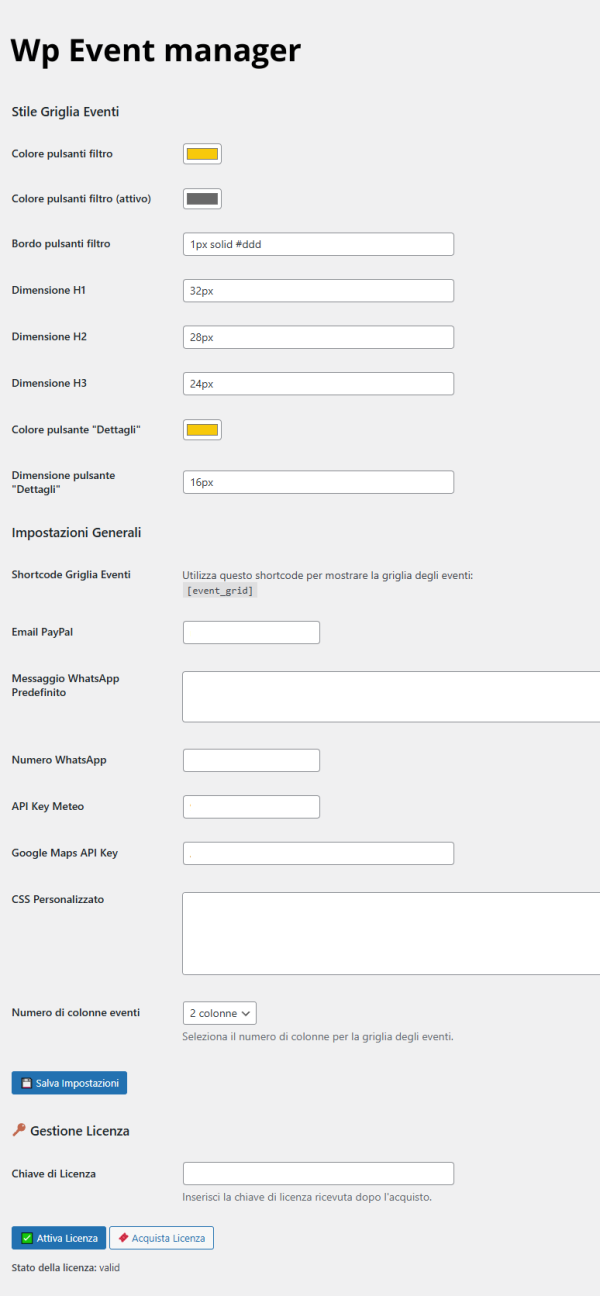600x1296 pixels.
Task: Open the gray active filter button color swatch
Action: tap(202, 198)
